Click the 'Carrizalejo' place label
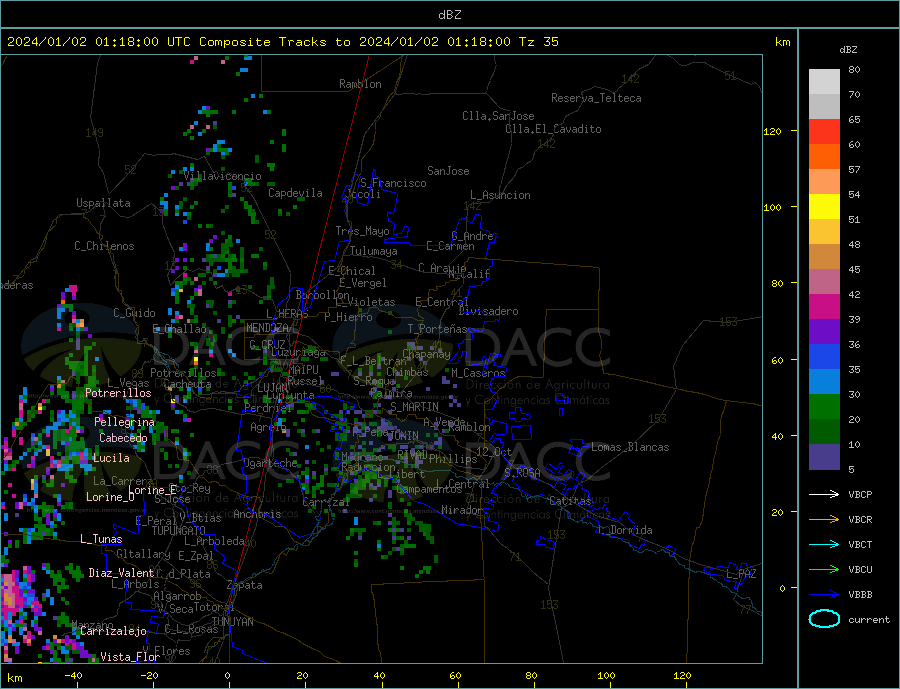Screen dimensions: 900x689 click(x=113, y=632)
